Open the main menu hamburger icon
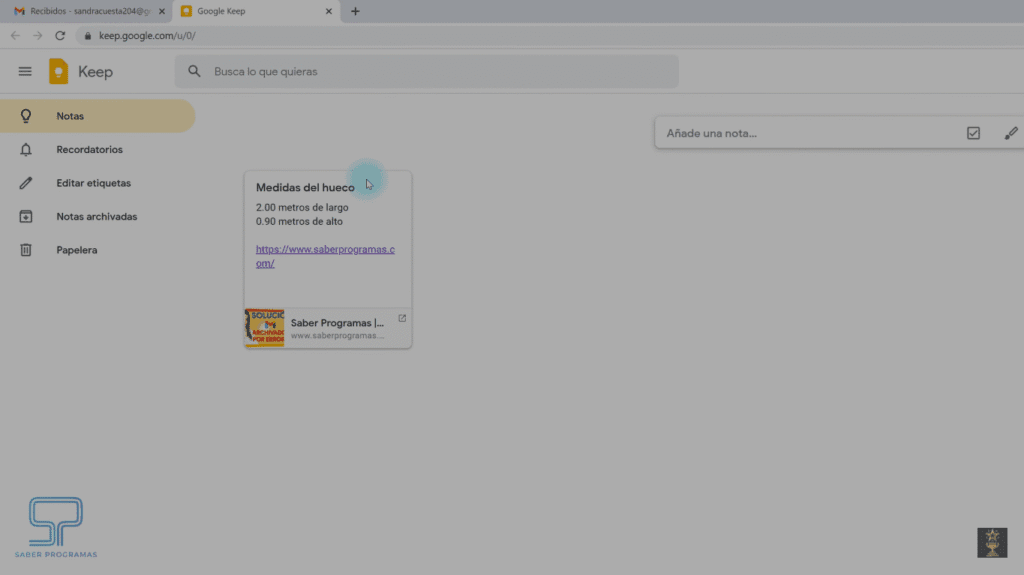The height and width of the screenshot is (575, 1024). 25,71
